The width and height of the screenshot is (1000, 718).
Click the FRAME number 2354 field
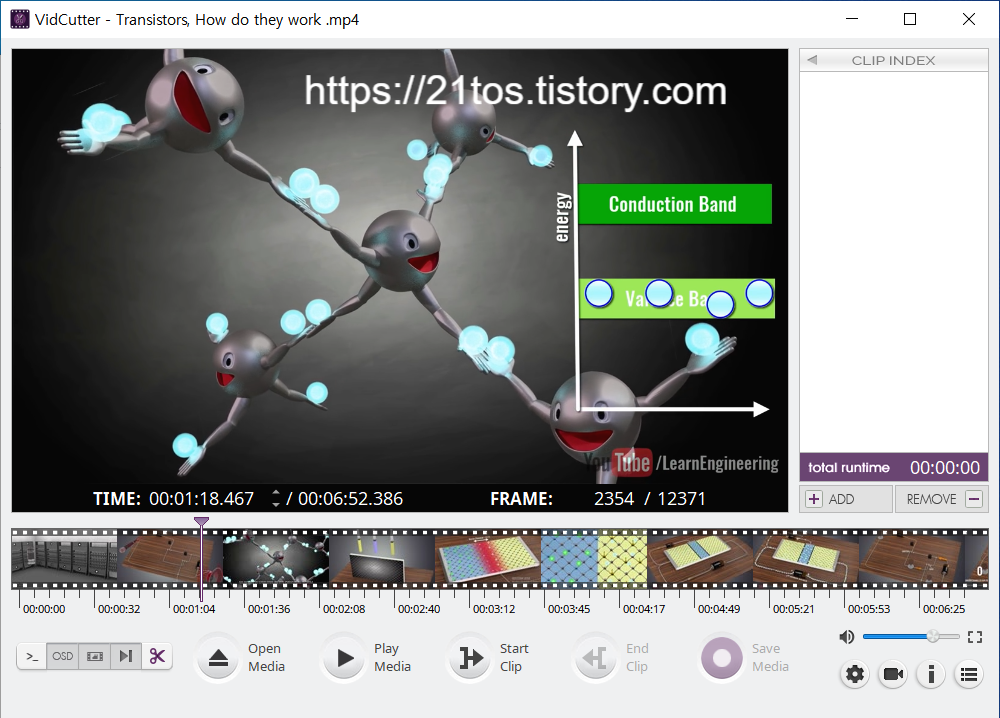click(x=614, y=498)
